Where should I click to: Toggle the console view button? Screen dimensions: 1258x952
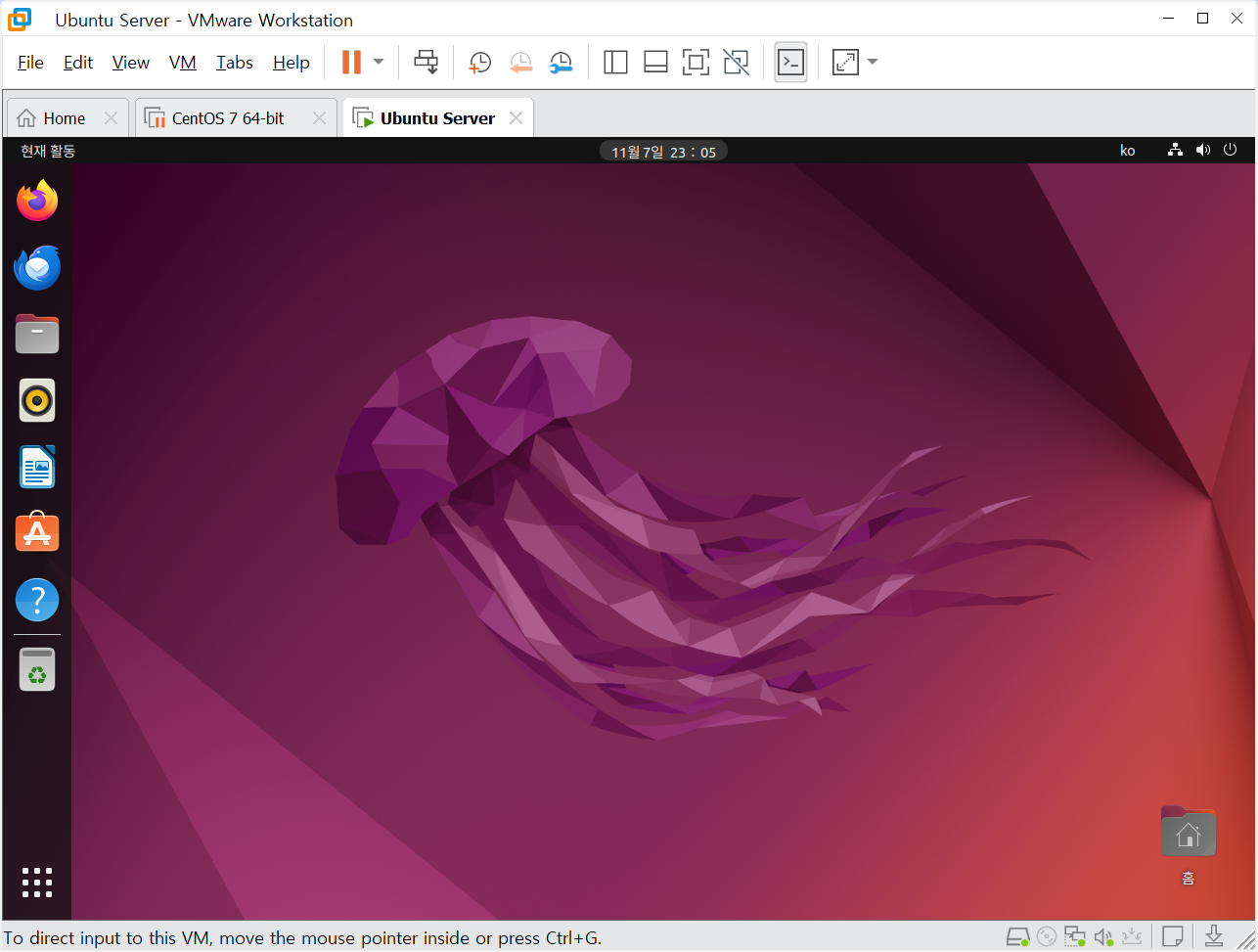790,62
